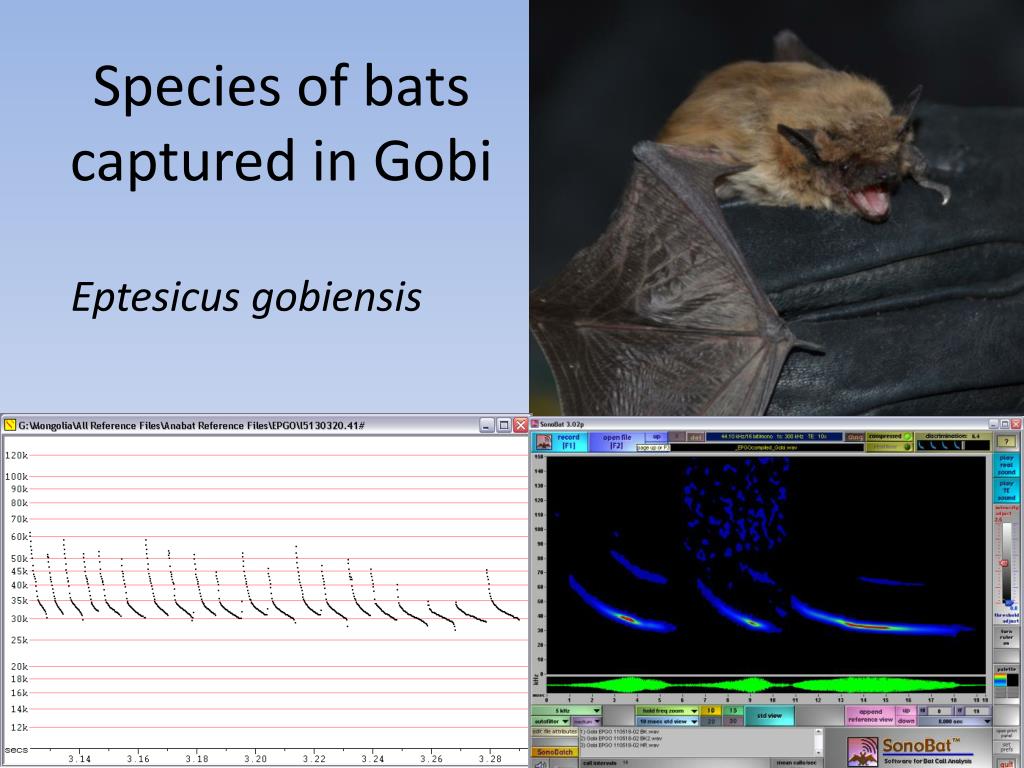The height and width of the screenshot is (768, 1024).
Task: Select the rainbow color palette swatch
Action: (1000, 680)
